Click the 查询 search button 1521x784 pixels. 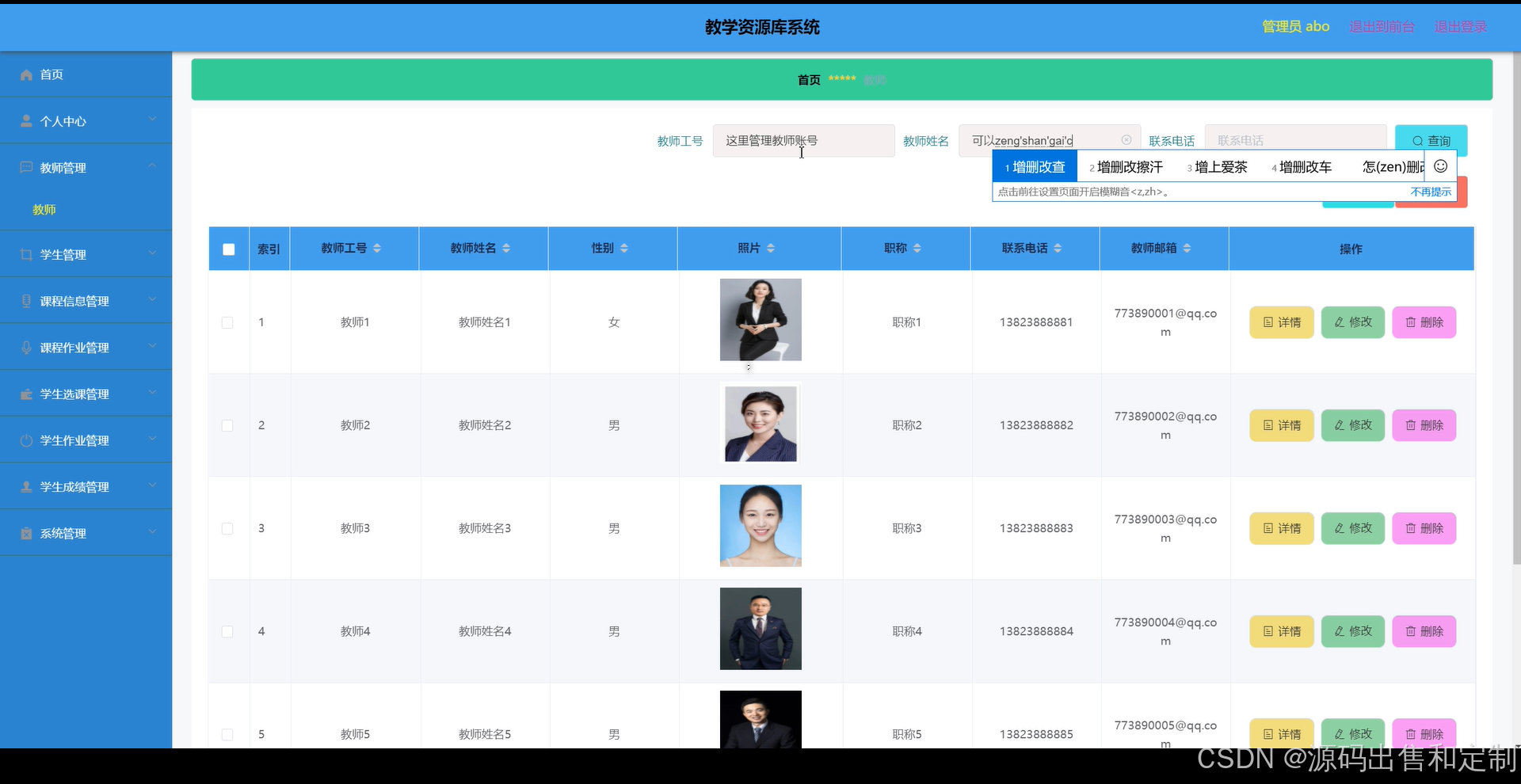(1431, 141)
